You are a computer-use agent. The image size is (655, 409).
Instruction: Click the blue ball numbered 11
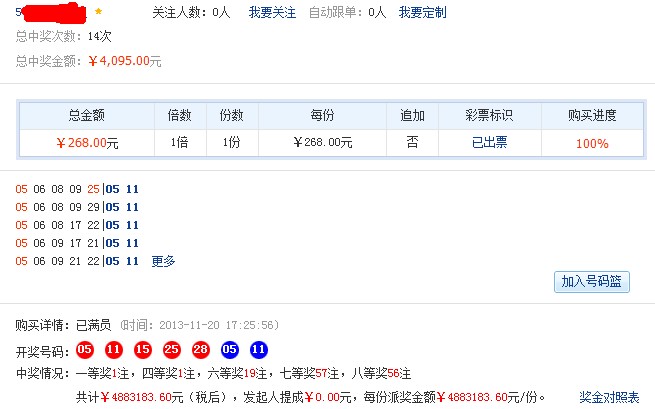[x=259, y=350]
